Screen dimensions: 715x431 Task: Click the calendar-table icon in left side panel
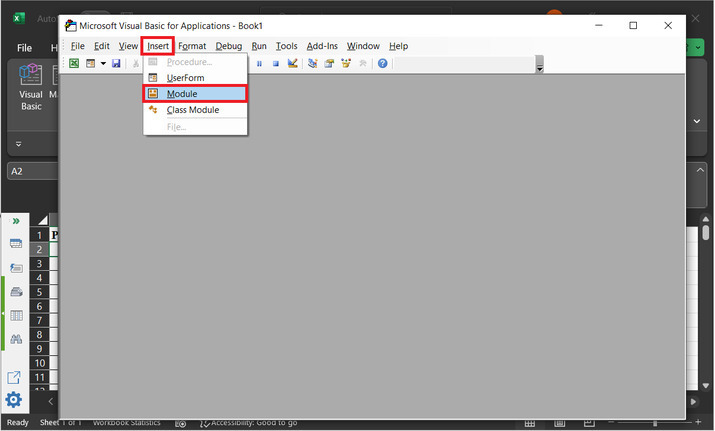[16, 244]
